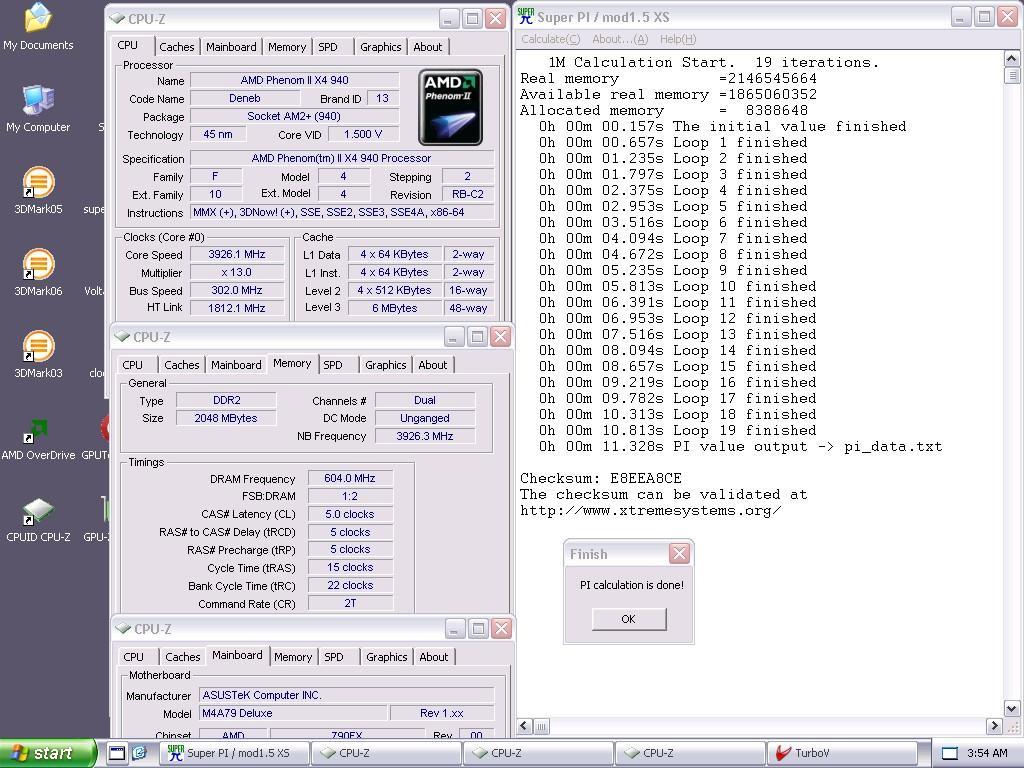Click the system tray monitor icon
1024x768 pixels.
950,753
